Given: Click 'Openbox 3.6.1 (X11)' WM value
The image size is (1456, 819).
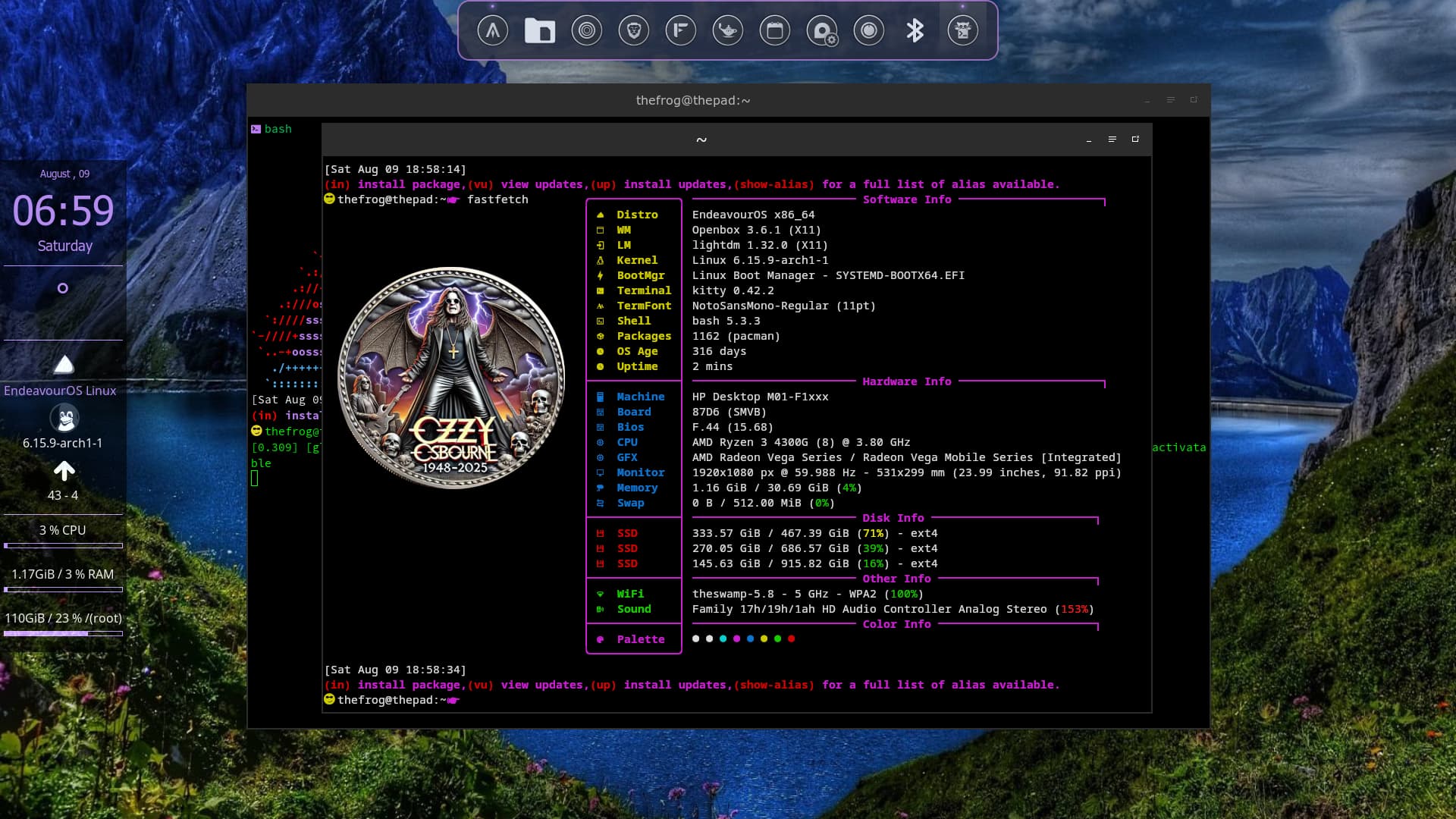Looking at the screenshot, I should tap(756, 230).
